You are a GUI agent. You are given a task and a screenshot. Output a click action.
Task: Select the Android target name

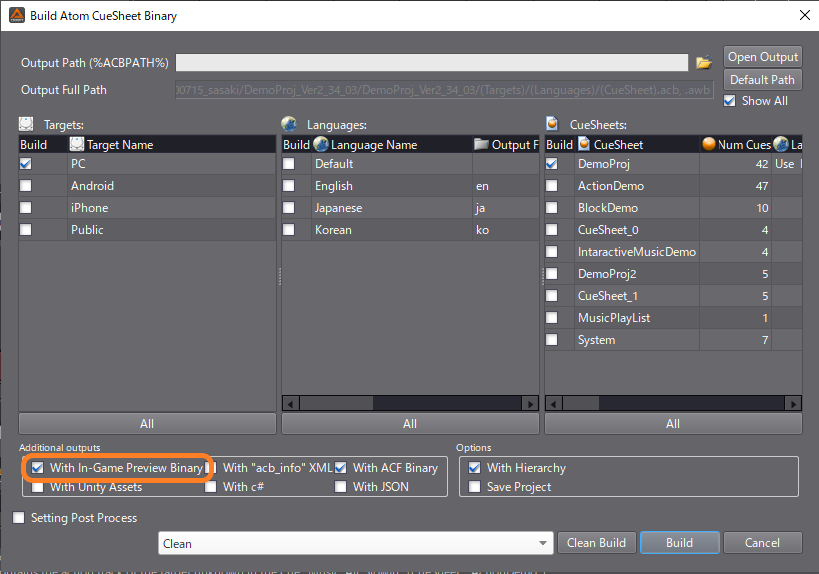pos(92,186)
